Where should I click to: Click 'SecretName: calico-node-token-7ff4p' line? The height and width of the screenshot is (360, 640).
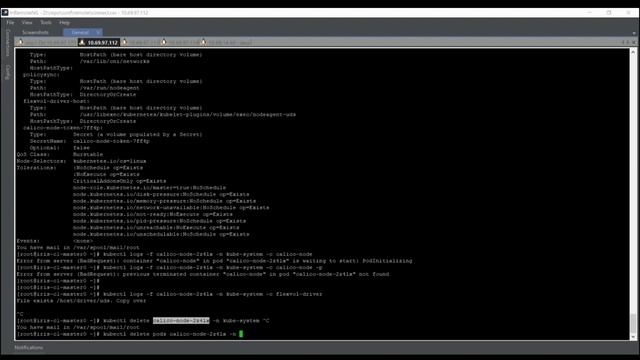pyautogui.click(x=90, y=141)
